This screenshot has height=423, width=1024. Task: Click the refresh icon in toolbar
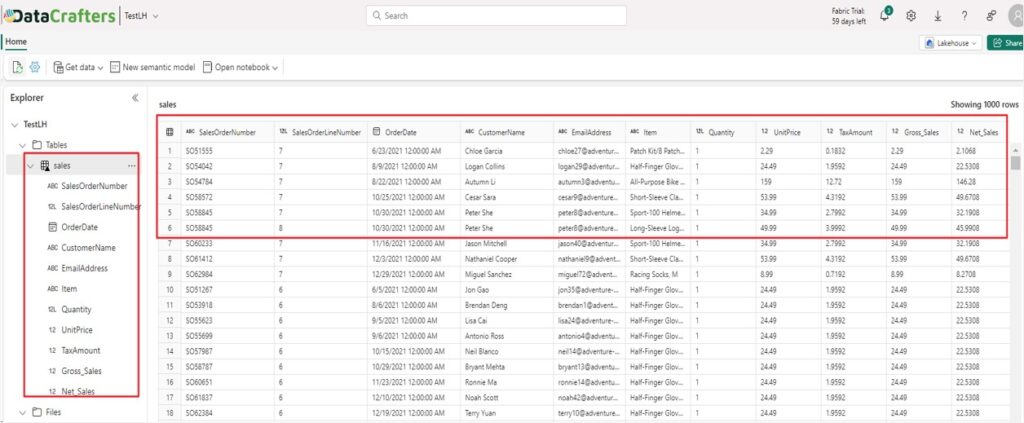click(x=19, y=67)
